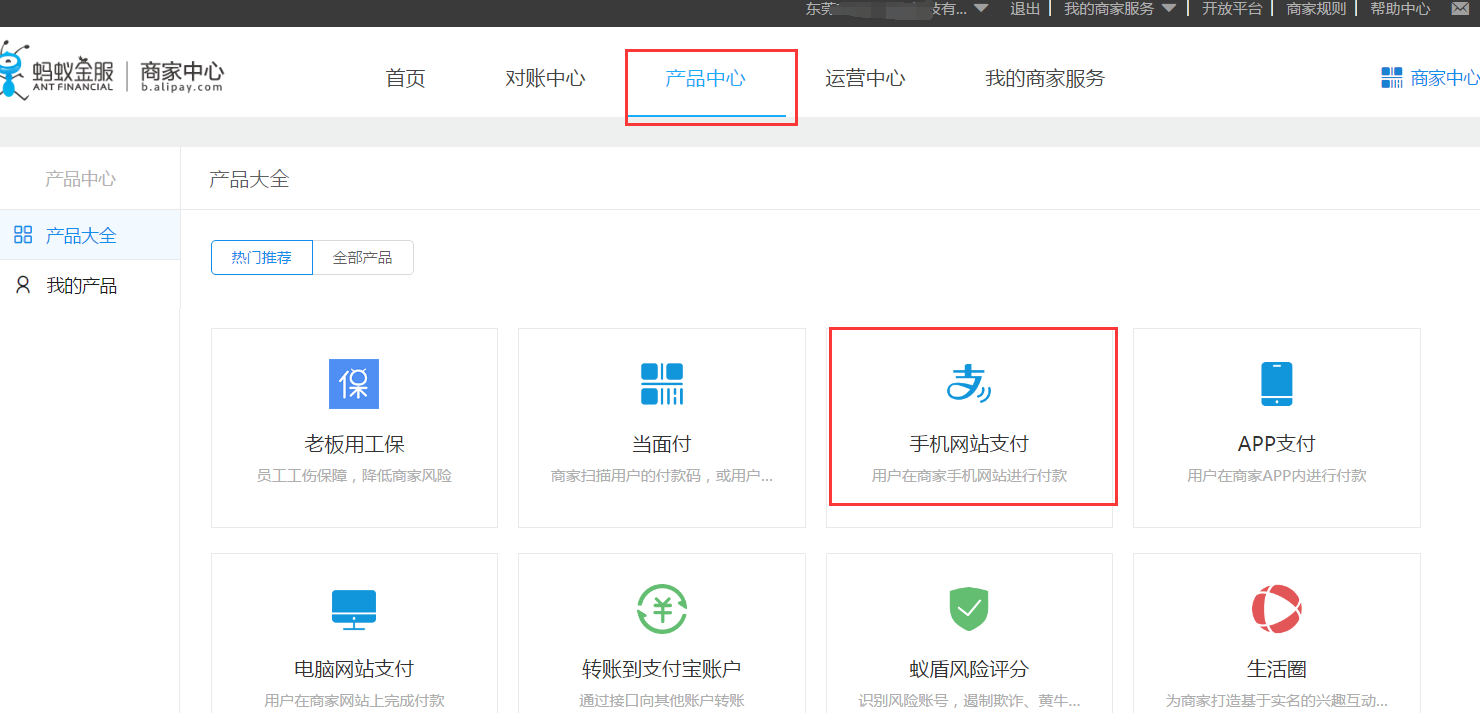The image size is (1480, 713).
Task: Click description 用户在商家网站上完成付款
Action: (x=354, y=701)
